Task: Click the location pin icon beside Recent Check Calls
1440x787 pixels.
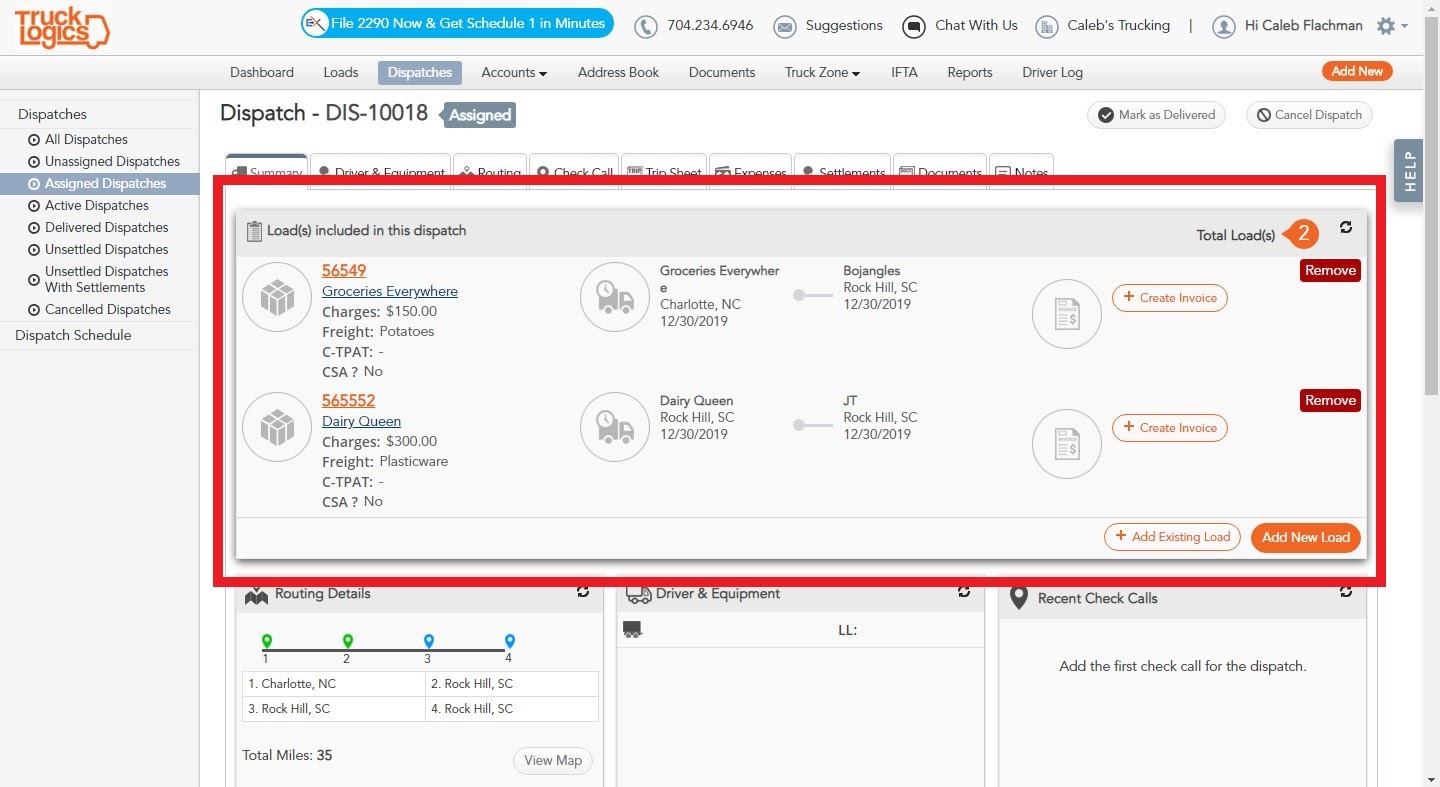Action: tap(1019, 598)
